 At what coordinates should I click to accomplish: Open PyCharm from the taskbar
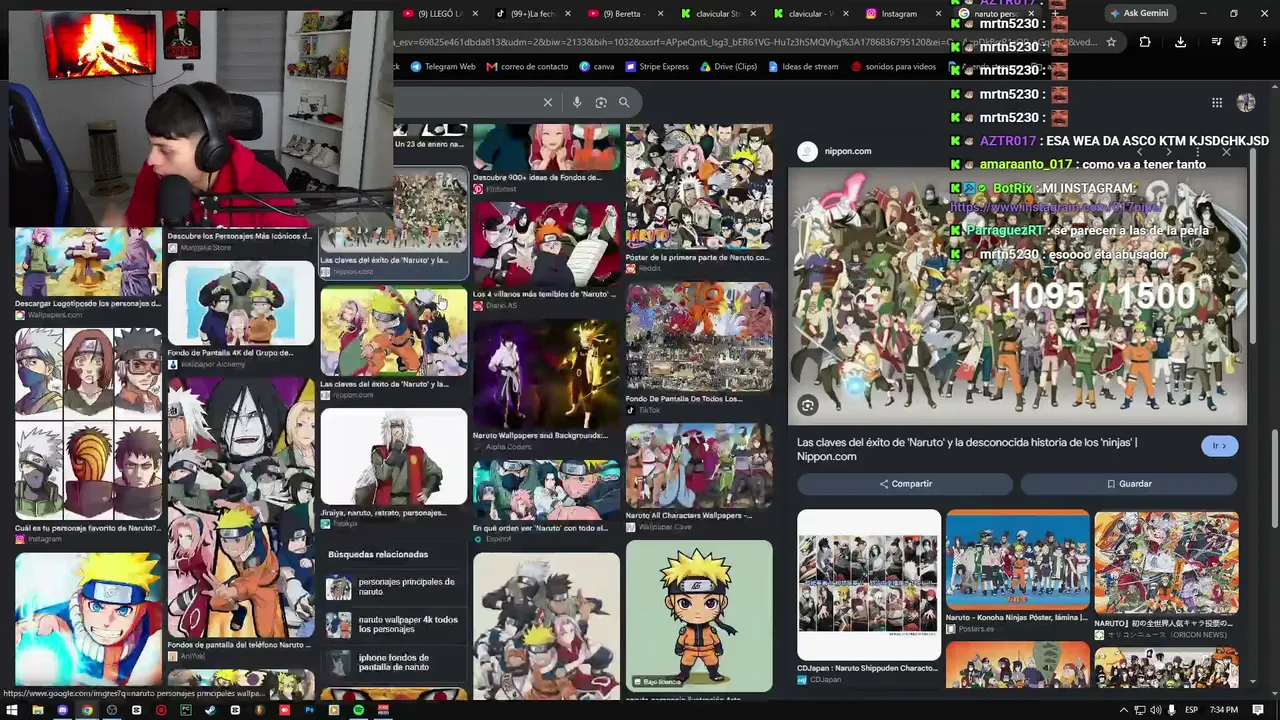[x=186, y=710]
